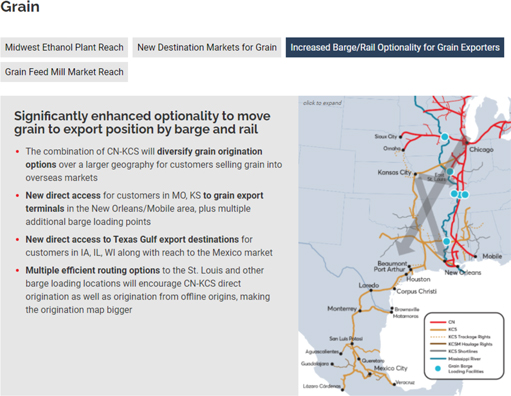
Task: Click the Mississippi River legend entry
Action: [455, 359]
